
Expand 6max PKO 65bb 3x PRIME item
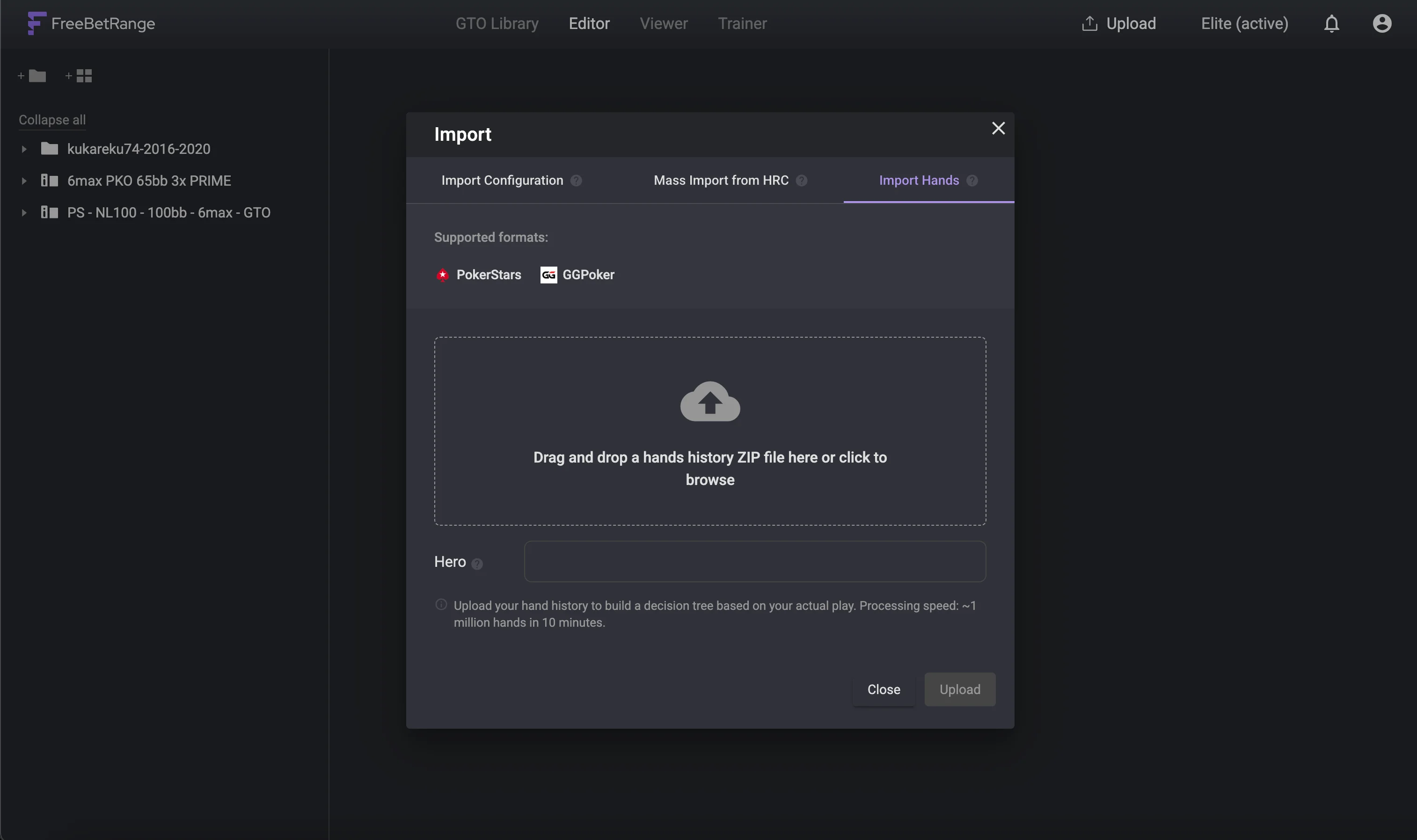pyautogui.click(x=24, y=181)
